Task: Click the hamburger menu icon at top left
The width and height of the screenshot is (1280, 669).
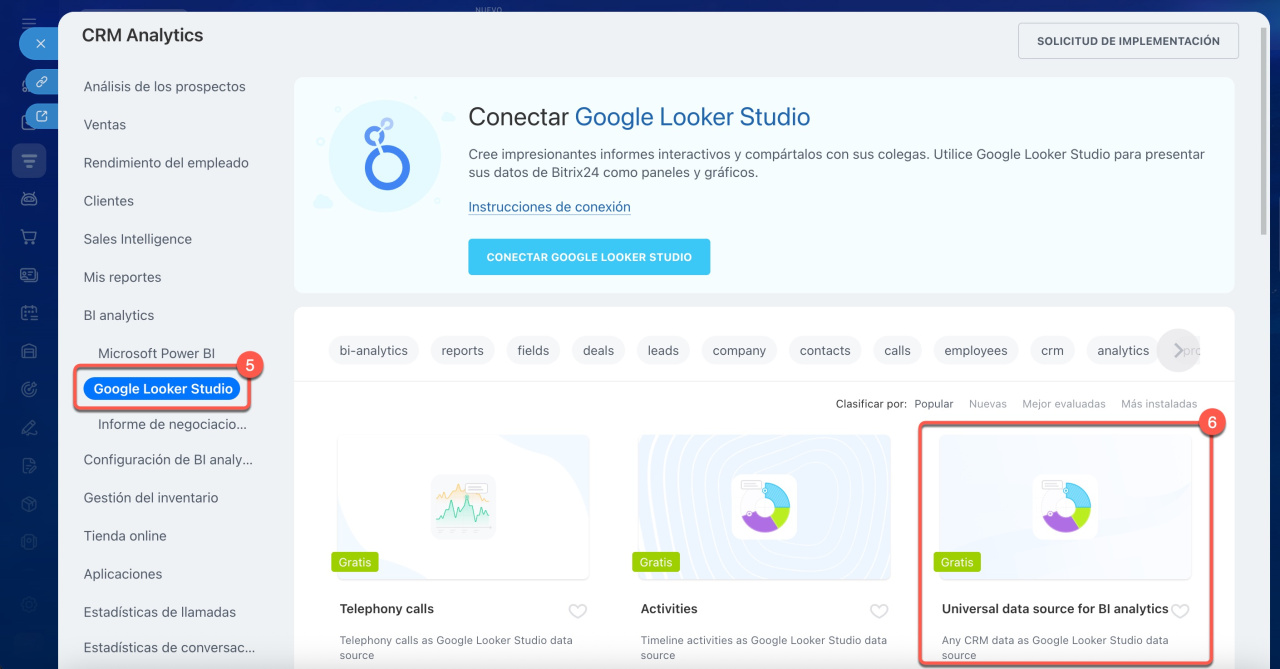Action: coord(29,22)
